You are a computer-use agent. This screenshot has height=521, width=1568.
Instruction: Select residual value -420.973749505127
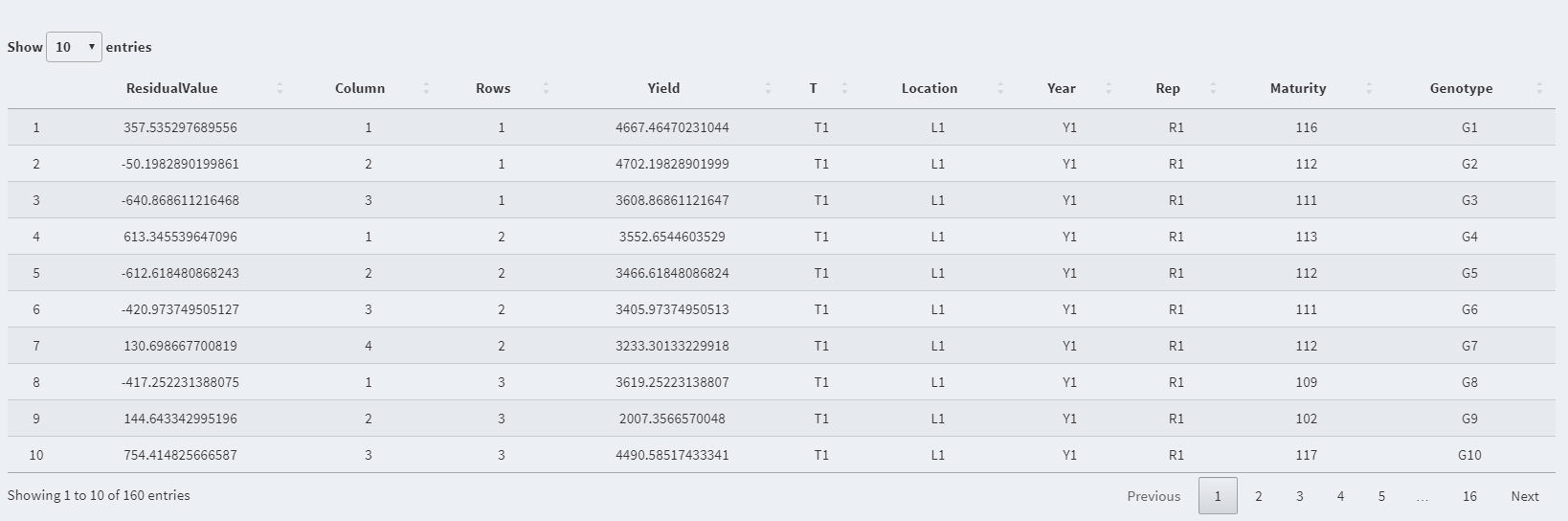pyautogui.click(x=180, y=309)
